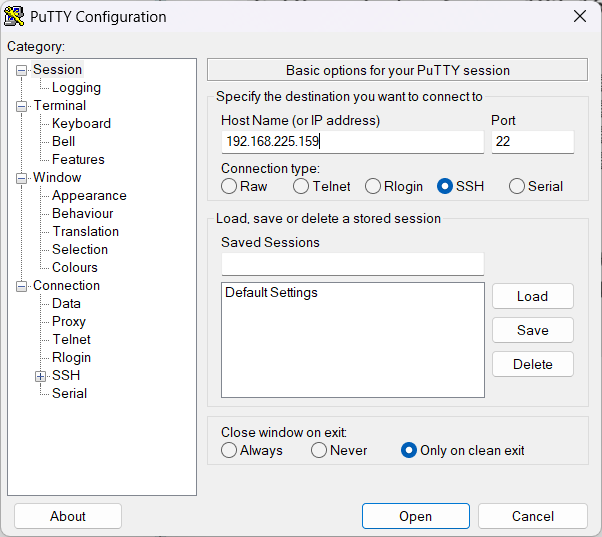
Task: Click the About button
Action: coord(68,516)
